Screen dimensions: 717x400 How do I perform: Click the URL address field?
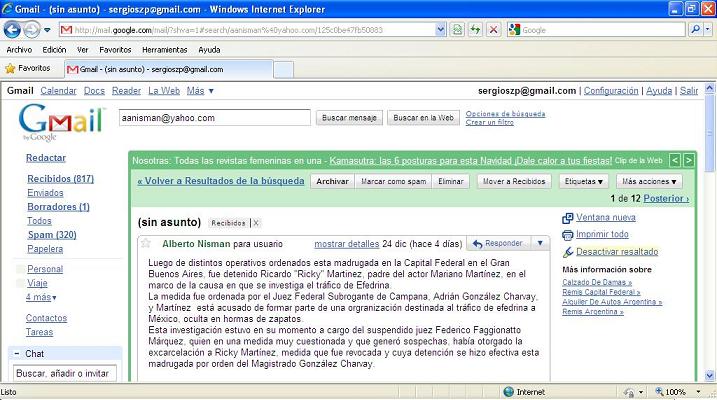(254, 30)
